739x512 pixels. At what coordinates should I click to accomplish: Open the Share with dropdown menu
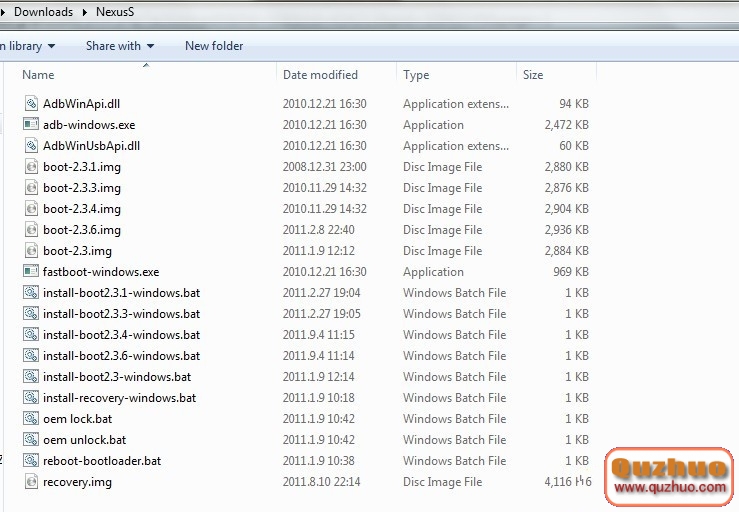click(x=120, y=46)
